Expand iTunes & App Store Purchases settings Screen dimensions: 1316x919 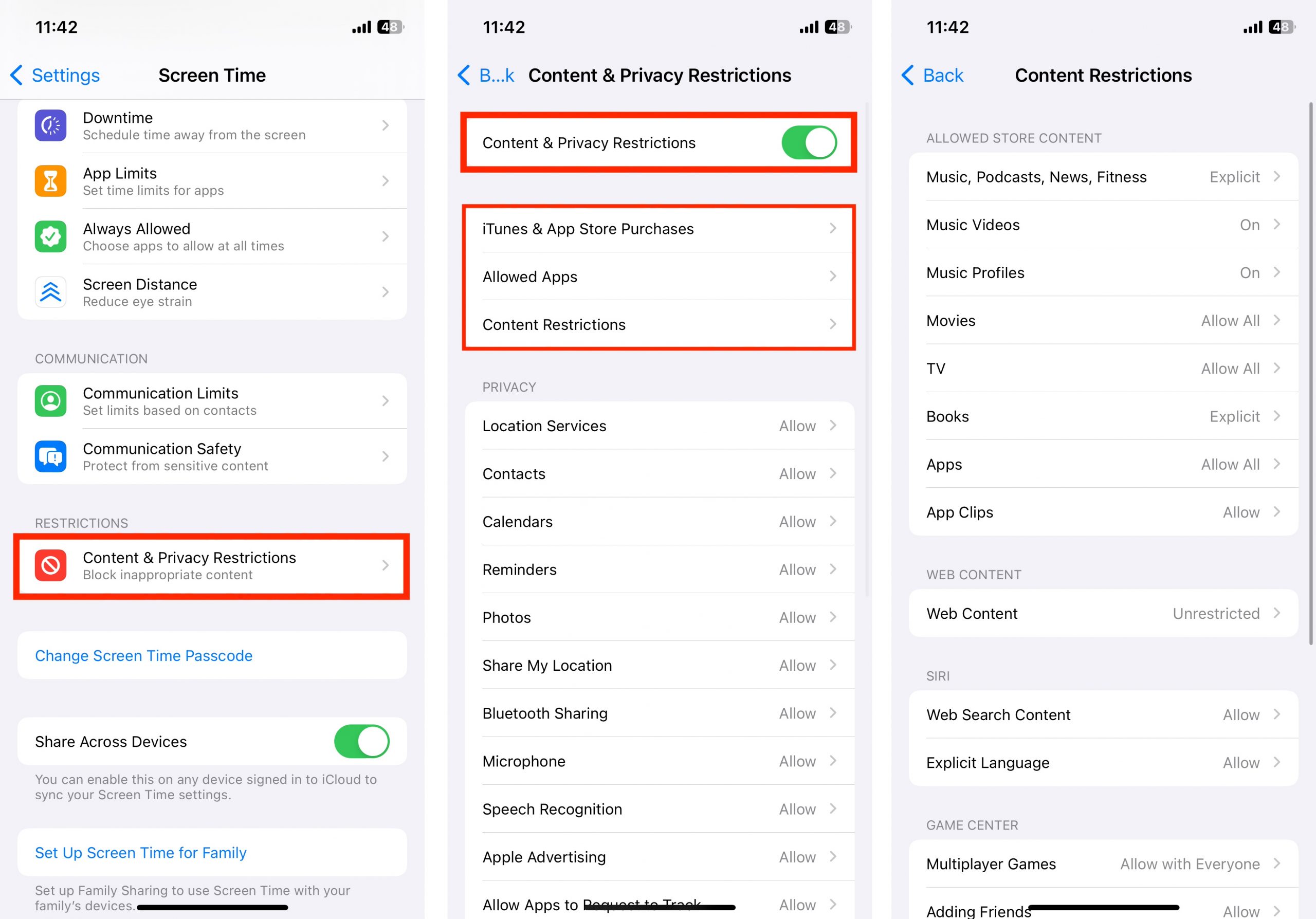point(660,228)
